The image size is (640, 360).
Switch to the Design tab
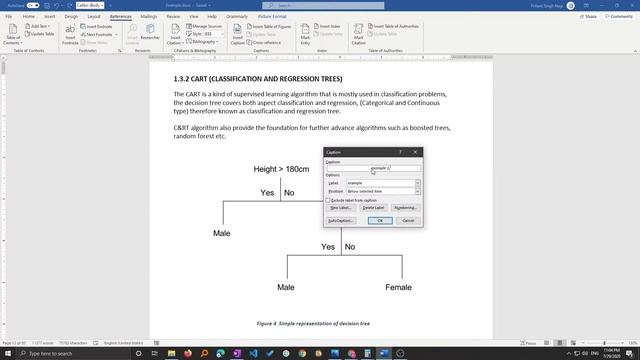tap(71, 16)
